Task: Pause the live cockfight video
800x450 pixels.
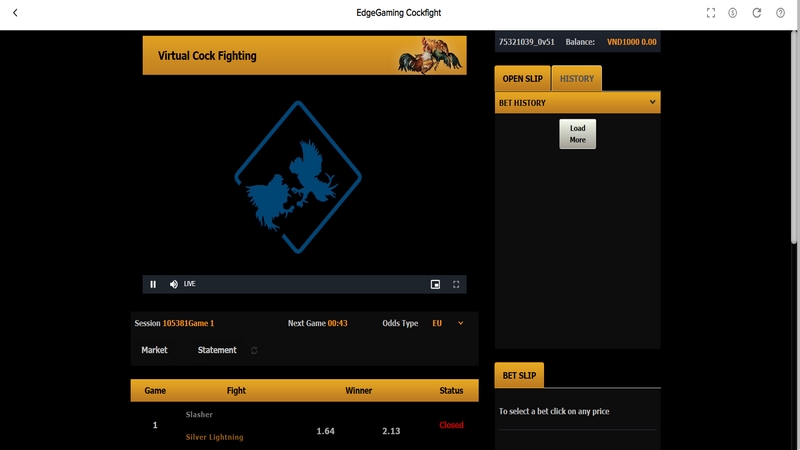Action: [153, 284]
